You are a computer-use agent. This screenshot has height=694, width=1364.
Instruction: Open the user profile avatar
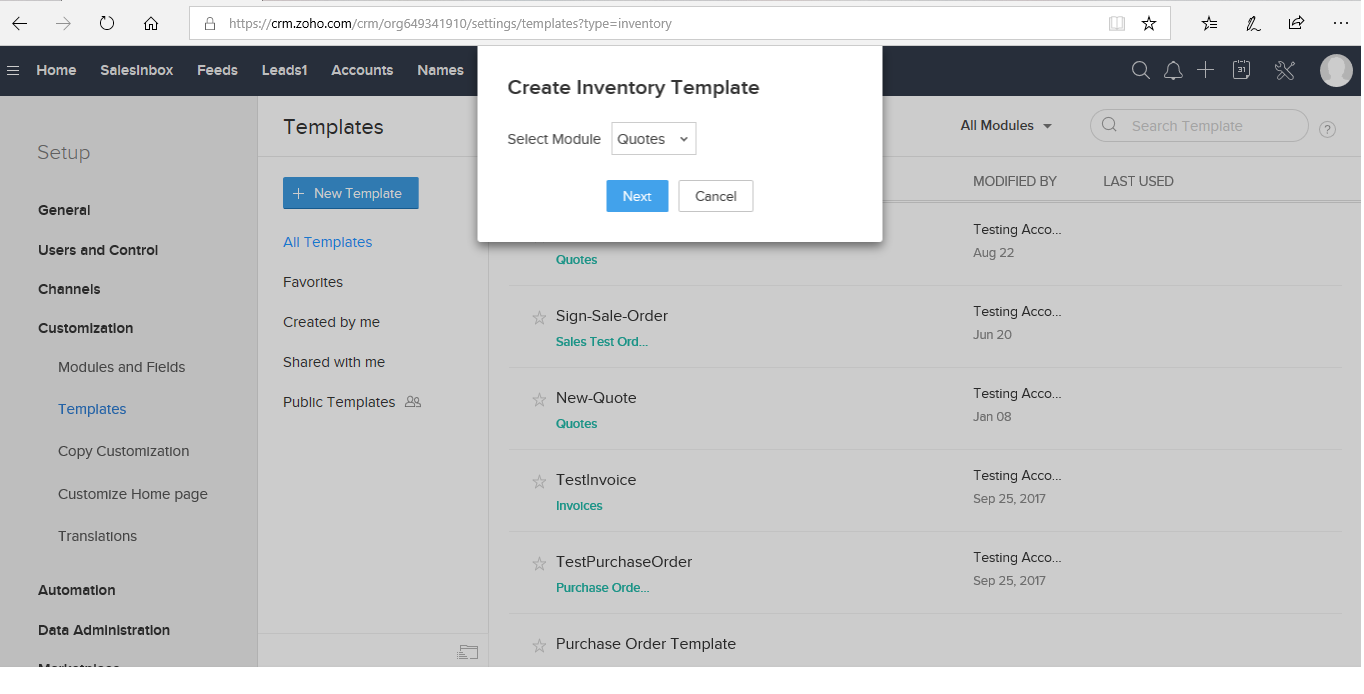[x=1336, y=70]
